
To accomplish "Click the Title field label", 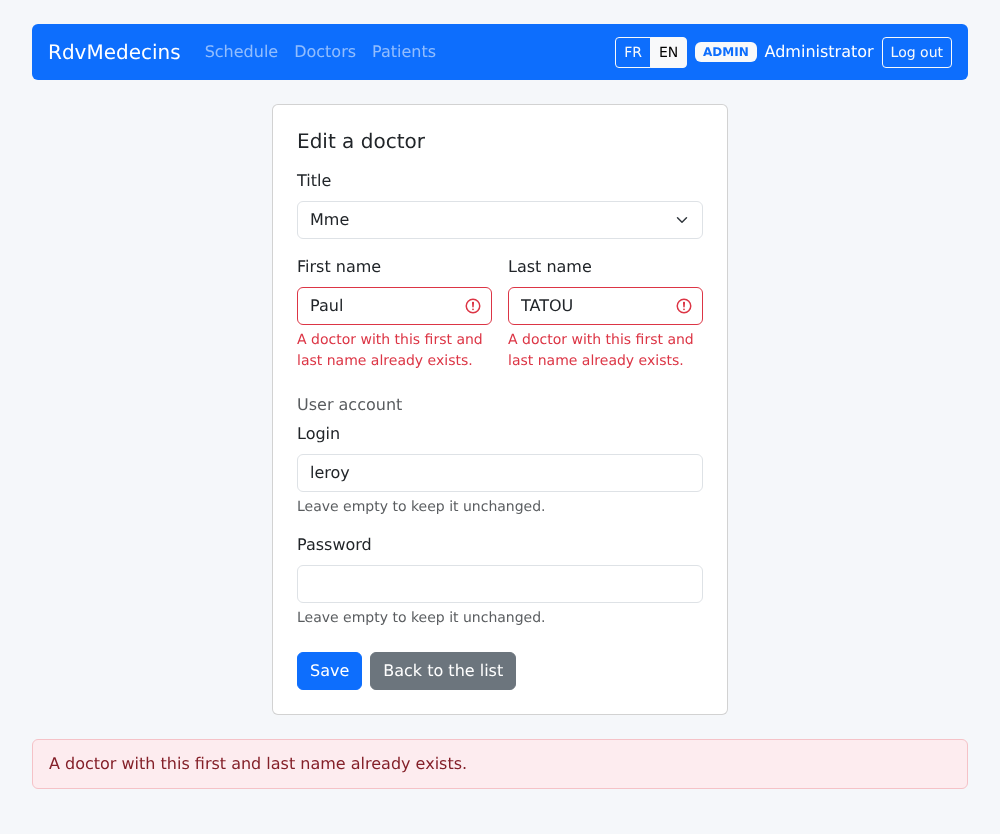I will 314,180.
